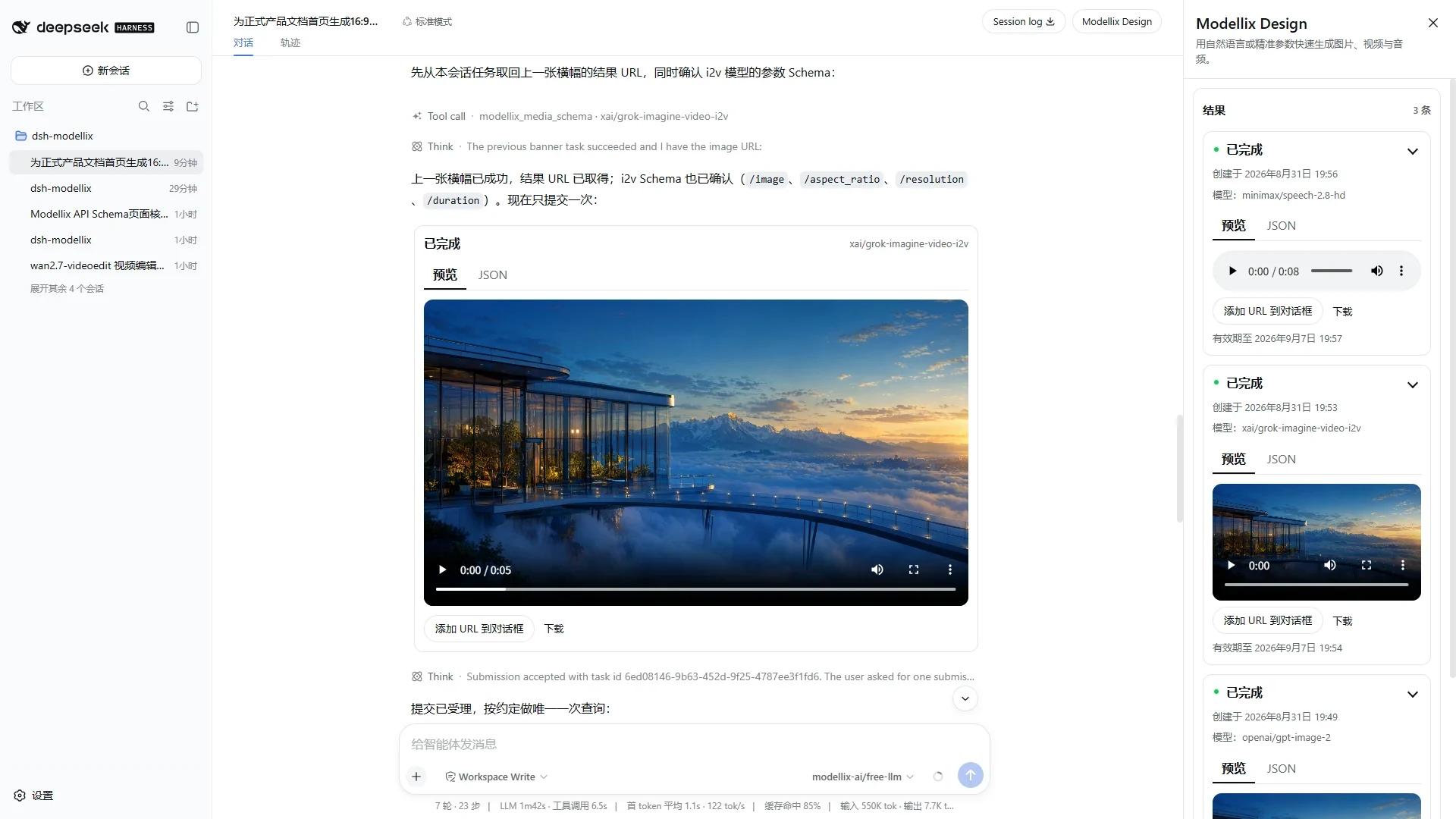The height and width of the screenshot is (819, 1456).
Task: Click the deepseek whale logo
Action: pyautogui.click(x=20, y=27)
